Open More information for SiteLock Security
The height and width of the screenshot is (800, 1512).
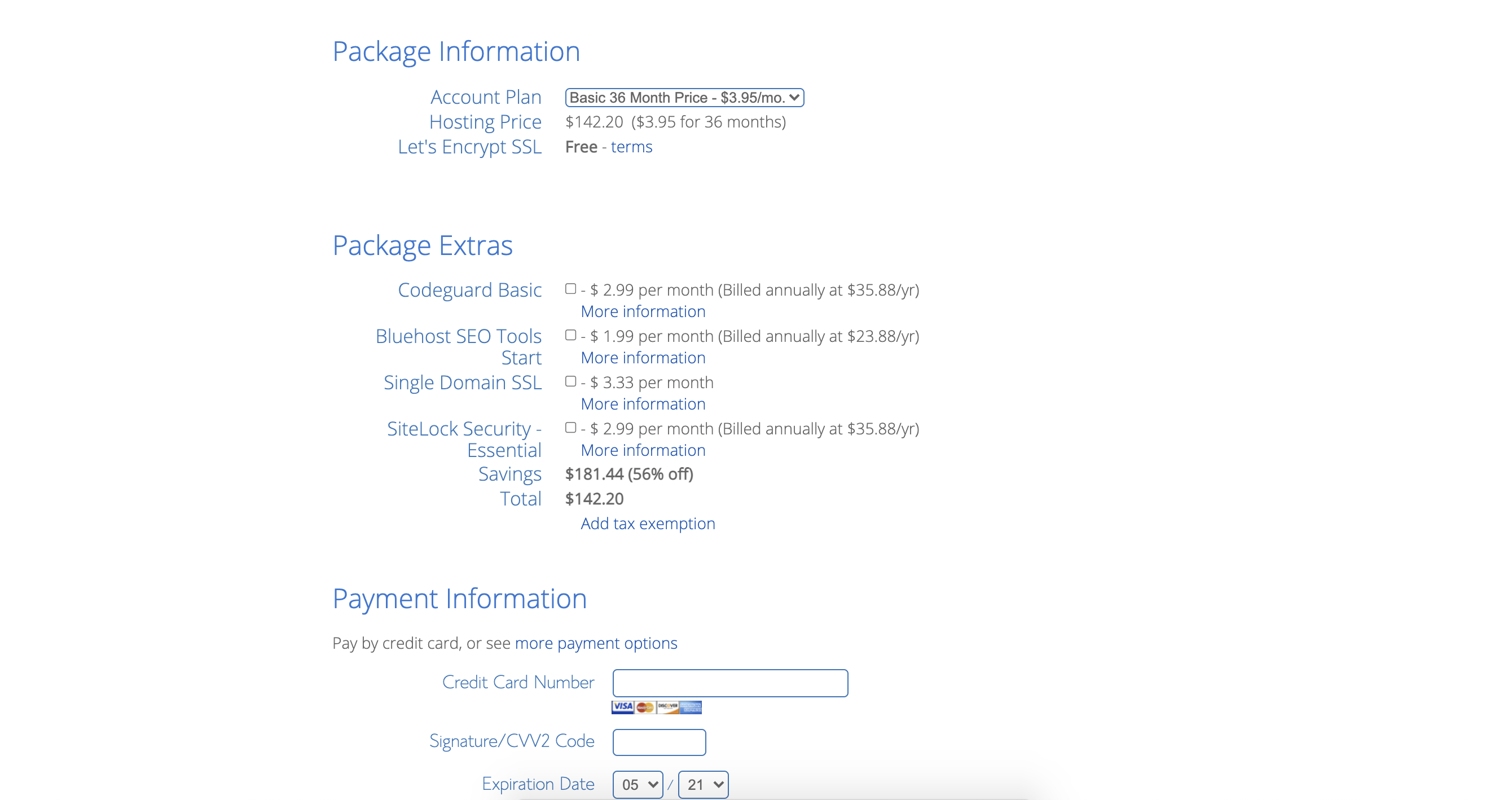(x=643, y=451)
